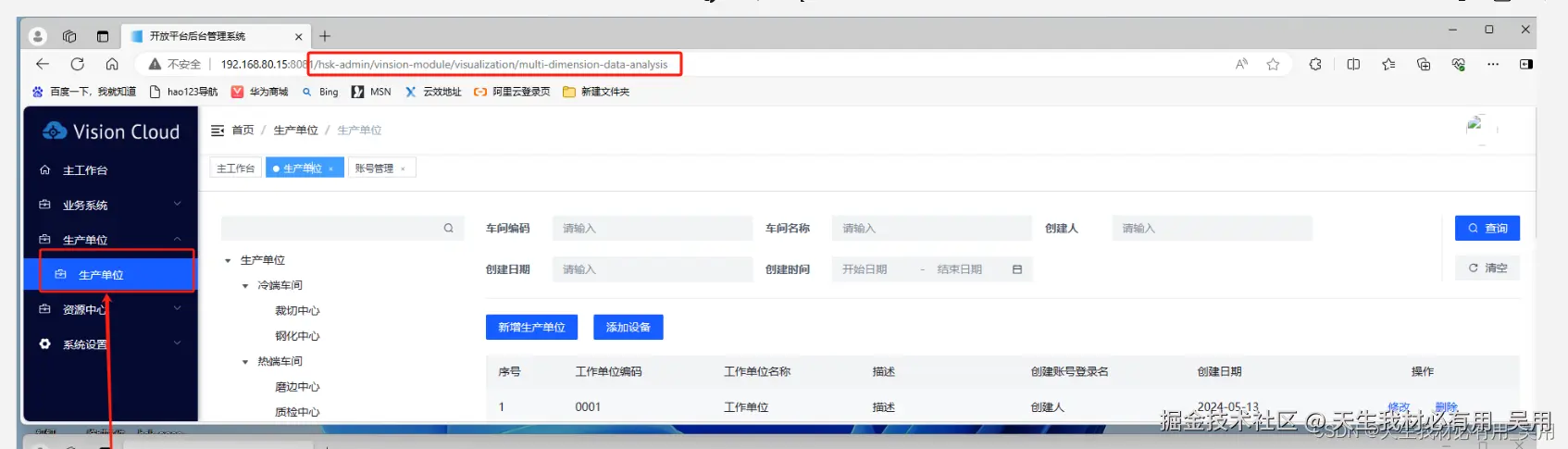Open the browser extensions icon

[x=1315, y=64]
